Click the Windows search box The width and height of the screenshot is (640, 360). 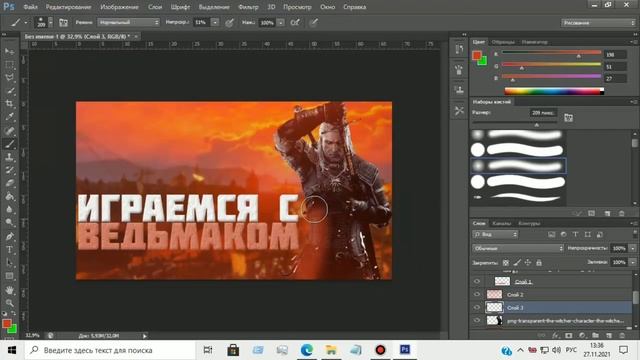(x=110, y=350)
